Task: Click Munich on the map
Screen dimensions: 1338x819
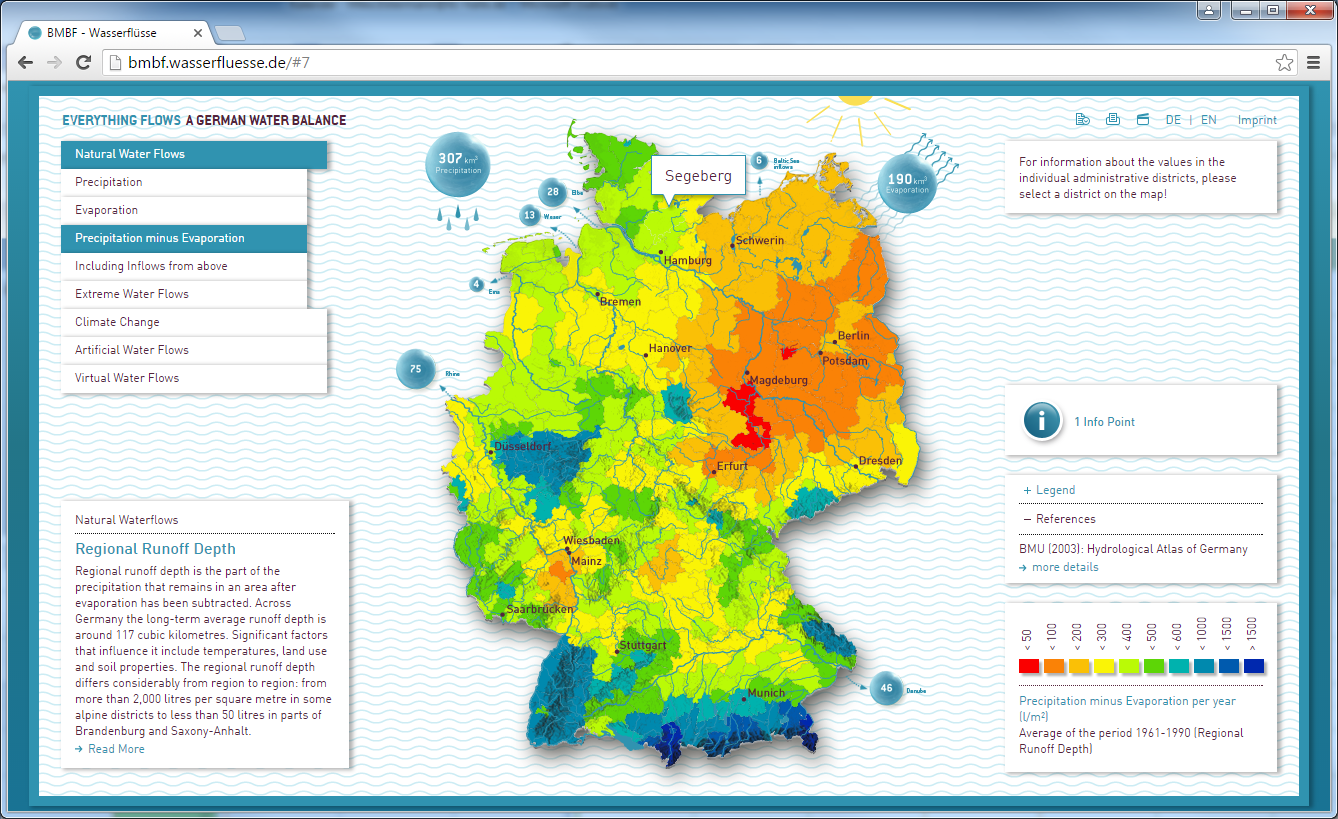Action: pos(766,693)
